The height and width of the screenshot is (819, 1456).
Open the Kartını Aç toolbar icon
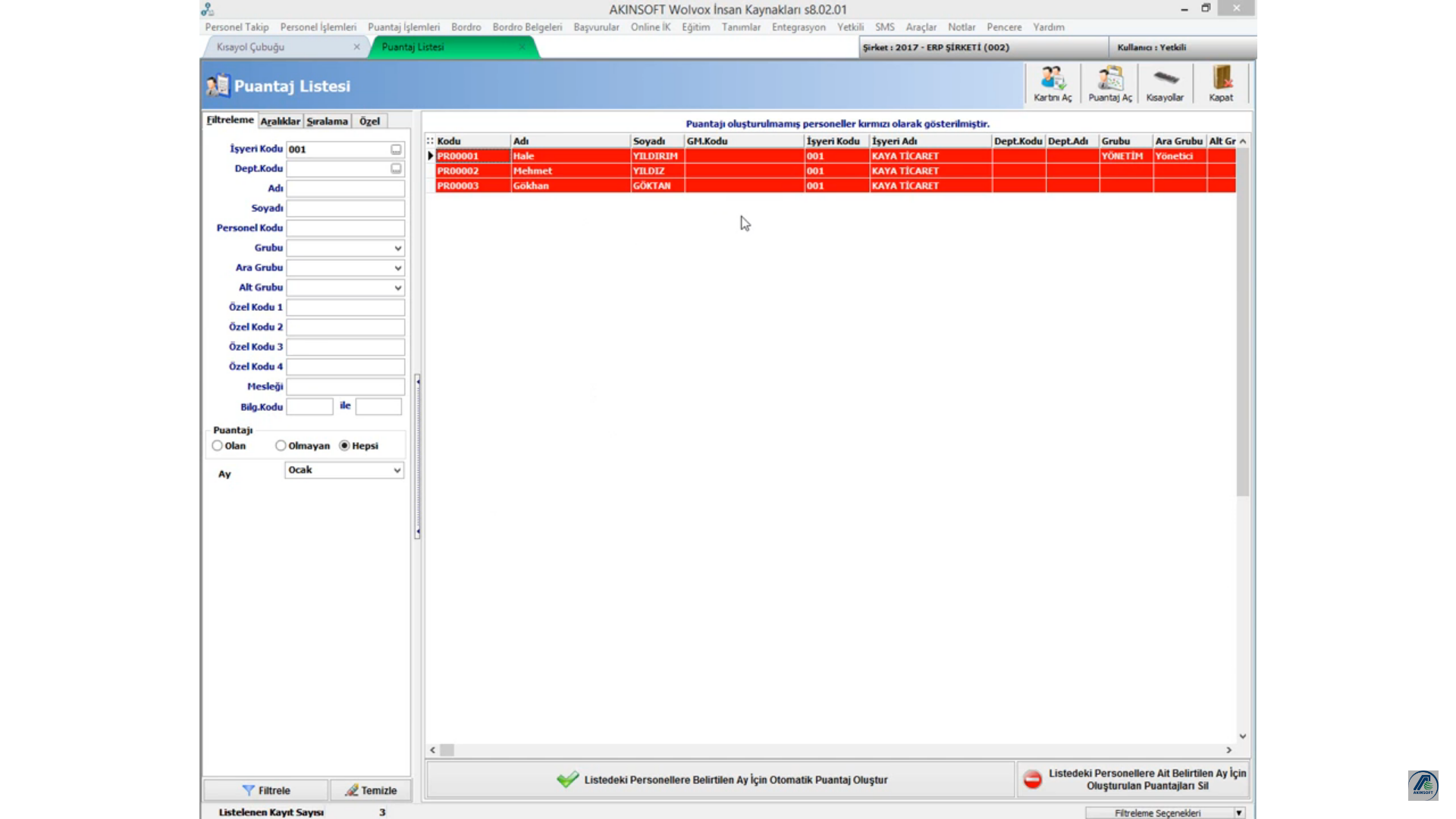click(1053, 83)
